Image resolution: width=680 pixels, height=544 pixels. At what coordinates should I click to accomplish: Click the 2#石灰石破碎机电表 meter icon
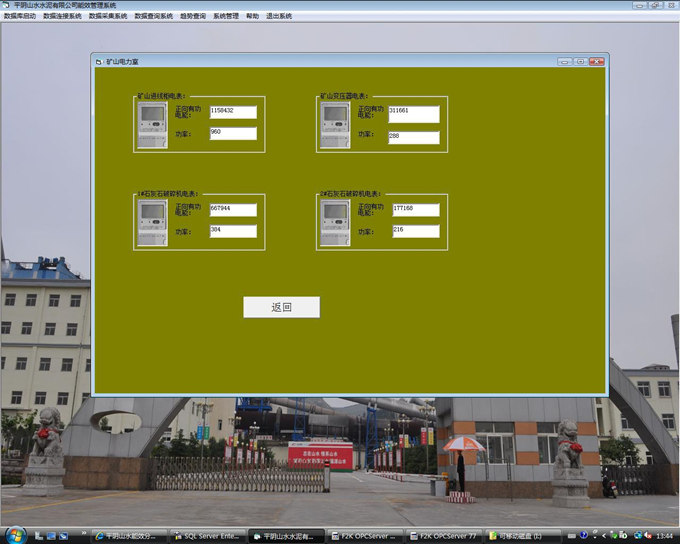(x=335, y=223)
